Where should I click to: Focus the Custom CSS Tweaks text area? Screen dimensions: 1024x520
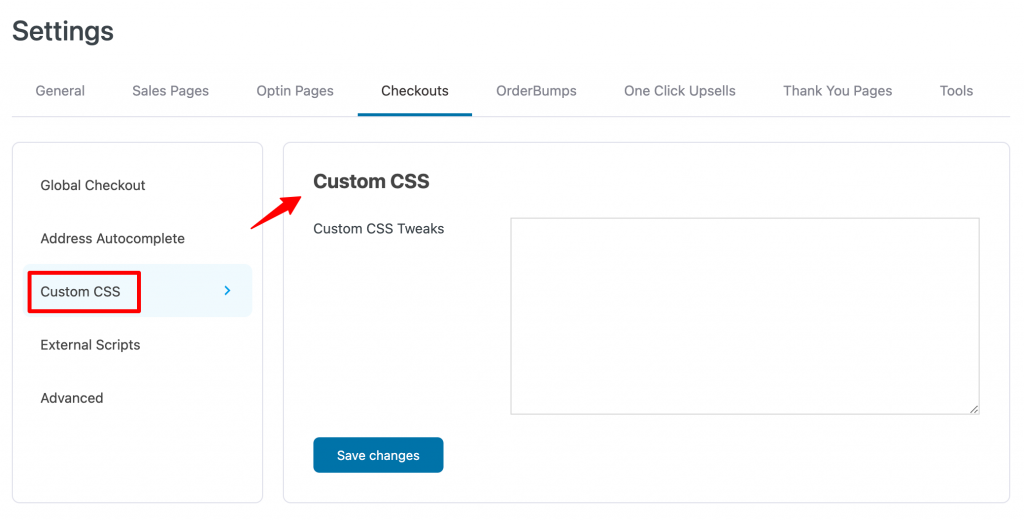tap(744, 316)
